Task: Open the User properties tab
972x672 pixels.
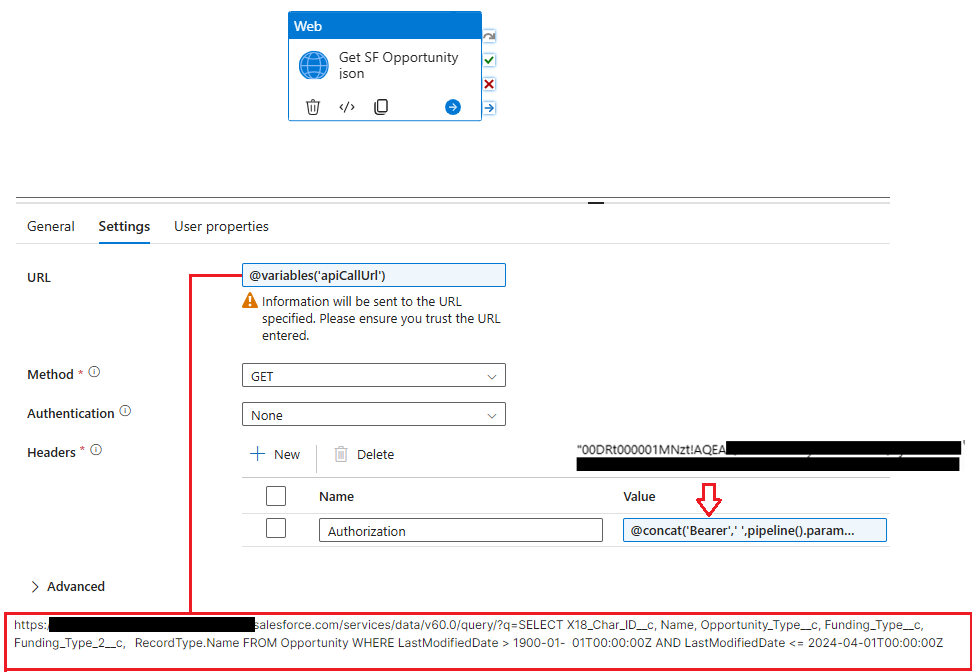Action: pyautogui.click(x=221, y=227)
